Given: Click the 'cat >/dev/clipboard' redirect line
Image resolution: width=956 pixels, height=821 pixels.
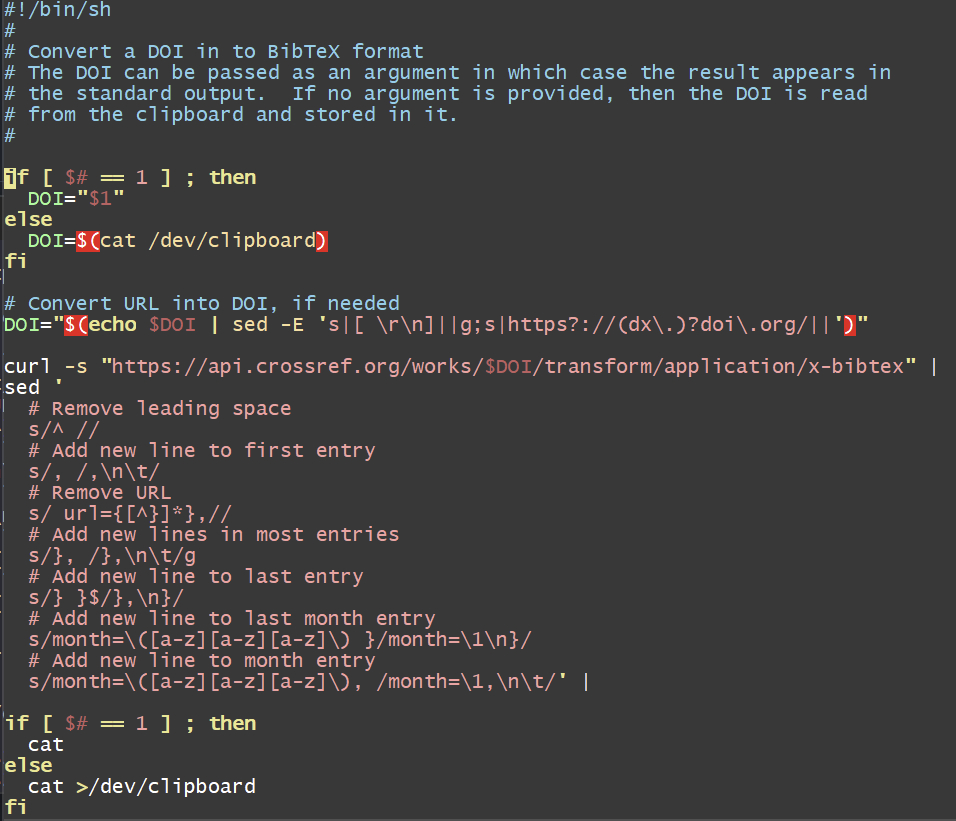Looking at the screenshot, I should point(141,786).
